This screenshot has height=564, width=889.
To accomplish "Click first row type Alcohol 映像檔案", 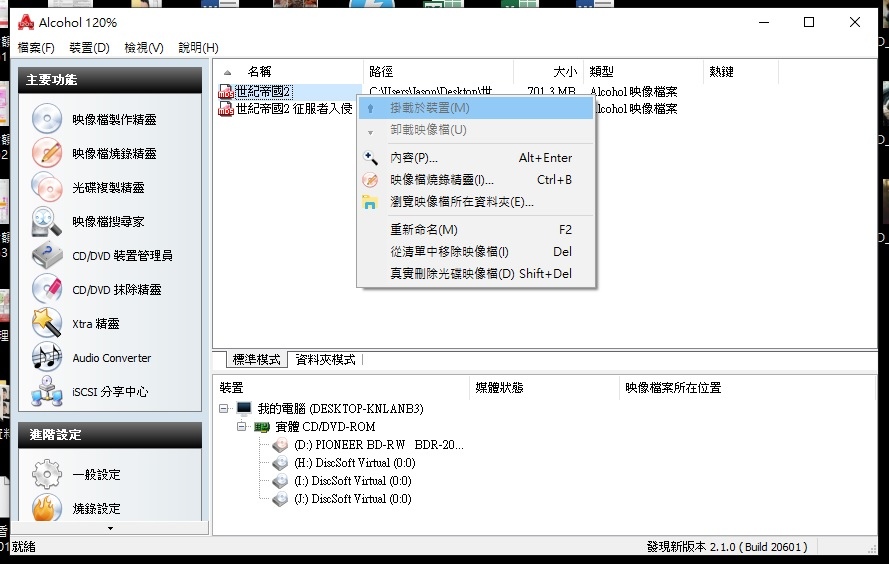I will pyautogui.click(x=634, y=91).
